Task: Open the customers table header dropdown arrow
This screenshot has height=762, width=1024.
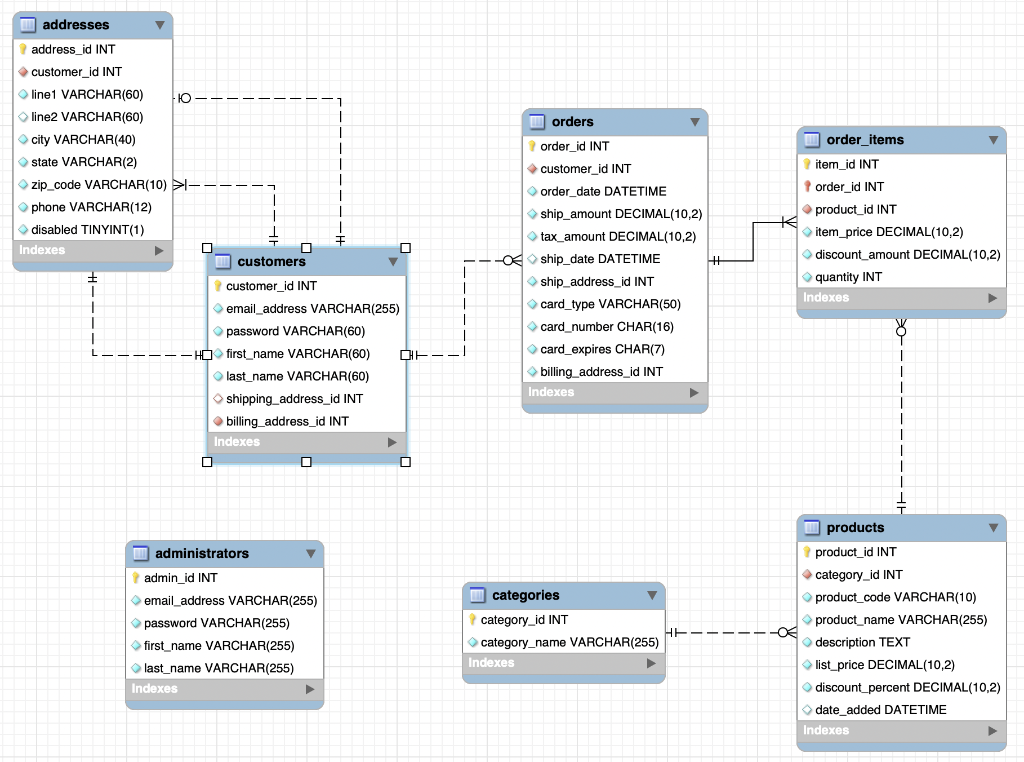Action: coord(394,261)
